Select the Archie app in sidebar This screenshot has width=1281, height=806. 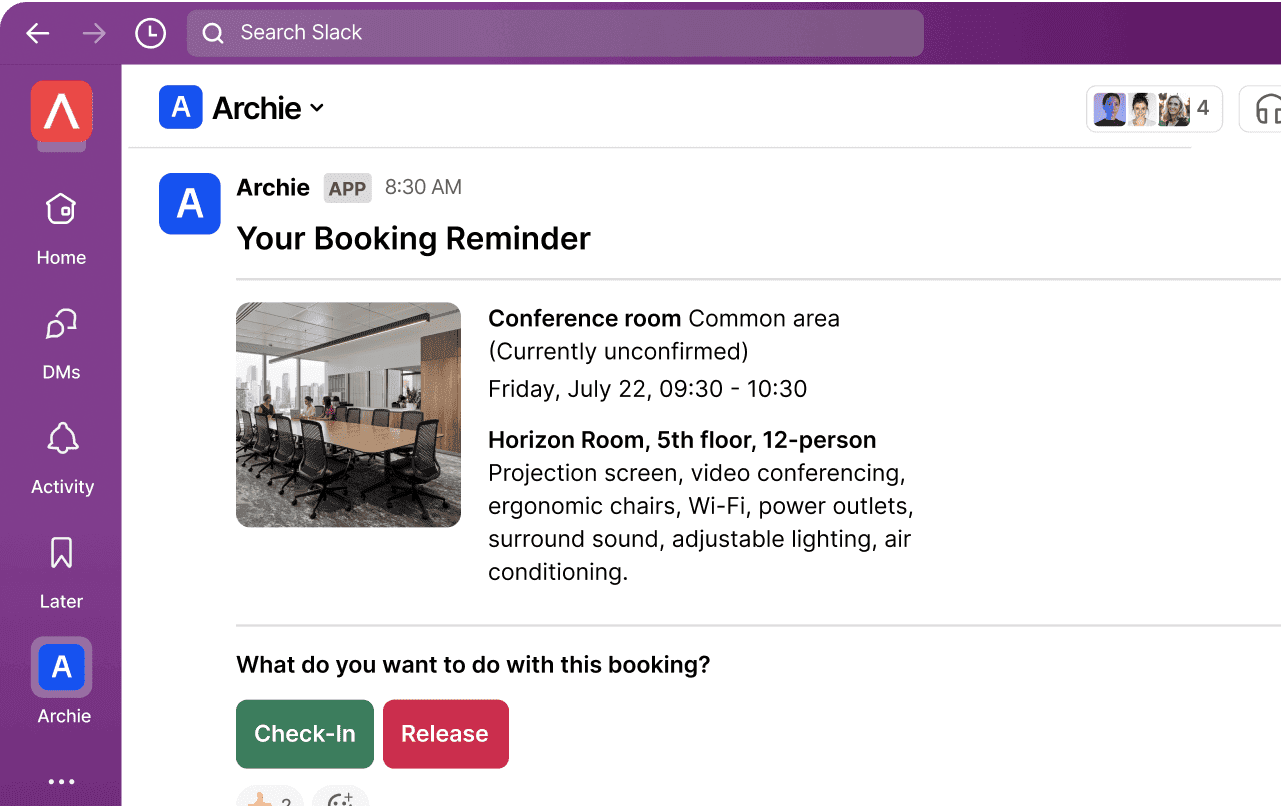click(x=62, y=667)
